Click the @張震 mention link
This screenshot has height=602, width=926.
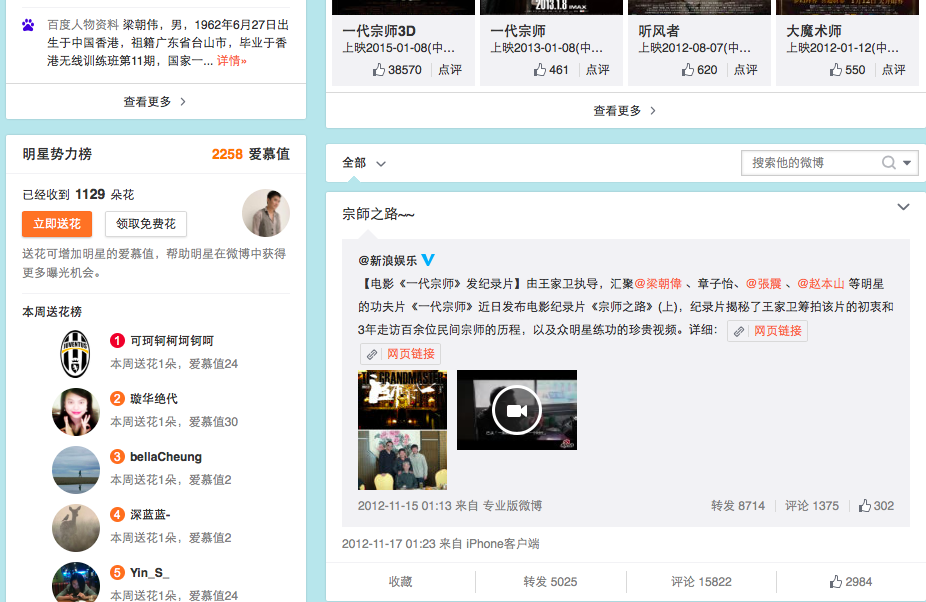click(763, 284)
